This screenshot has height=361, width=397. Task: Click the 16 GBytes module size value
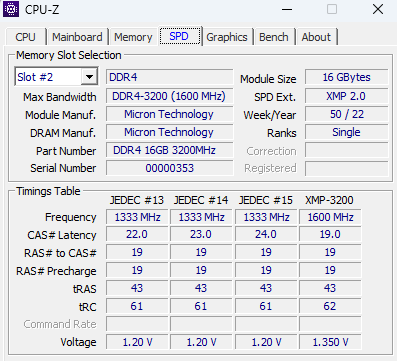tap(347, 77)
